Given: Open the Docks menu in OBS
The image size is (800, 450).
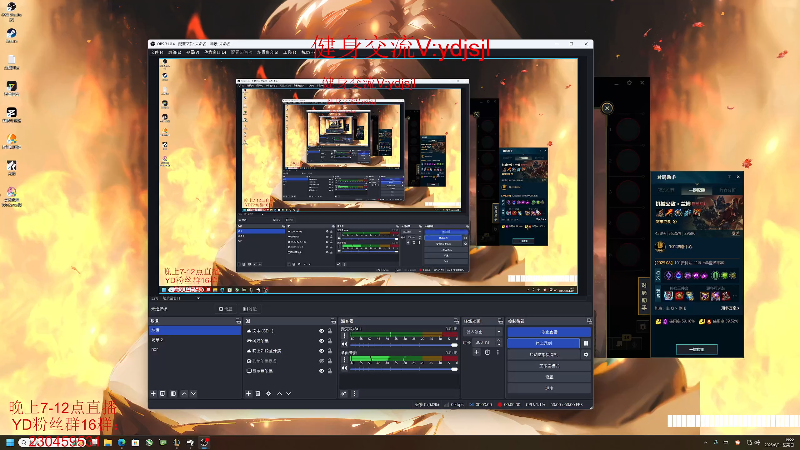Looking at the screenshot, I should [x=215, y=53].
